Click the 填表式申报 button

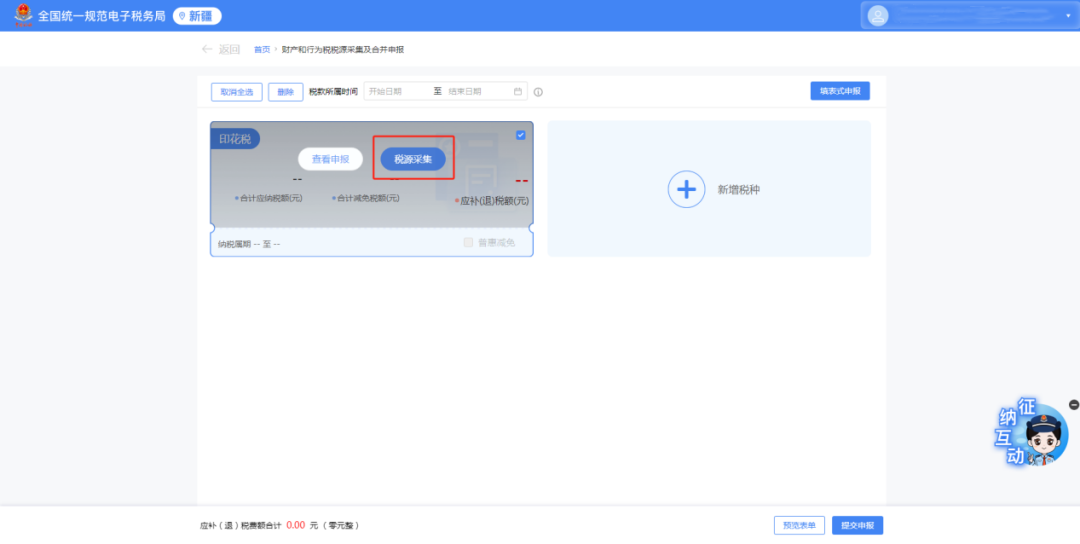click(840, 91)
